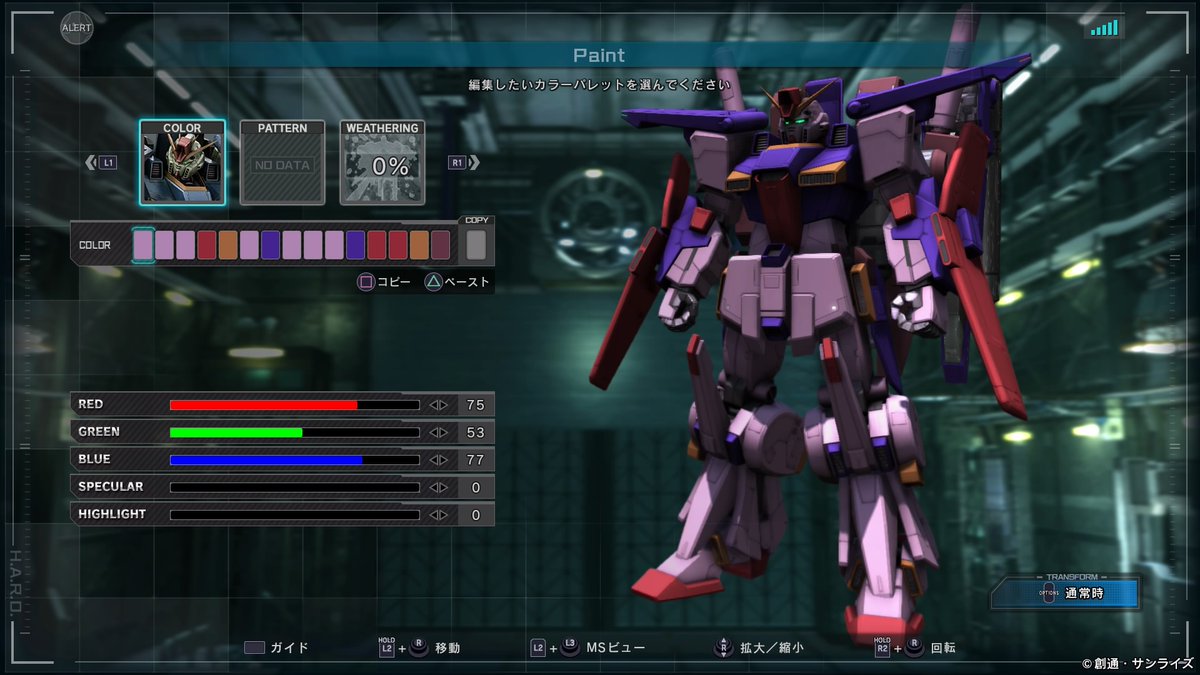Click the ガイド guide label
This screenshot has width=1200, height=675.
pyautogui.click(x=290, y=647)
